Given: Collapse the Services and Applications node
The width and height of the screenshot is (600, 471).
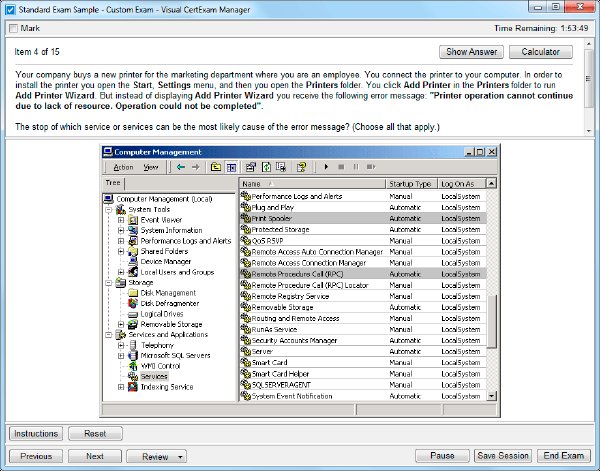Looking at the screenshot, I should click(x=109, y=335).
